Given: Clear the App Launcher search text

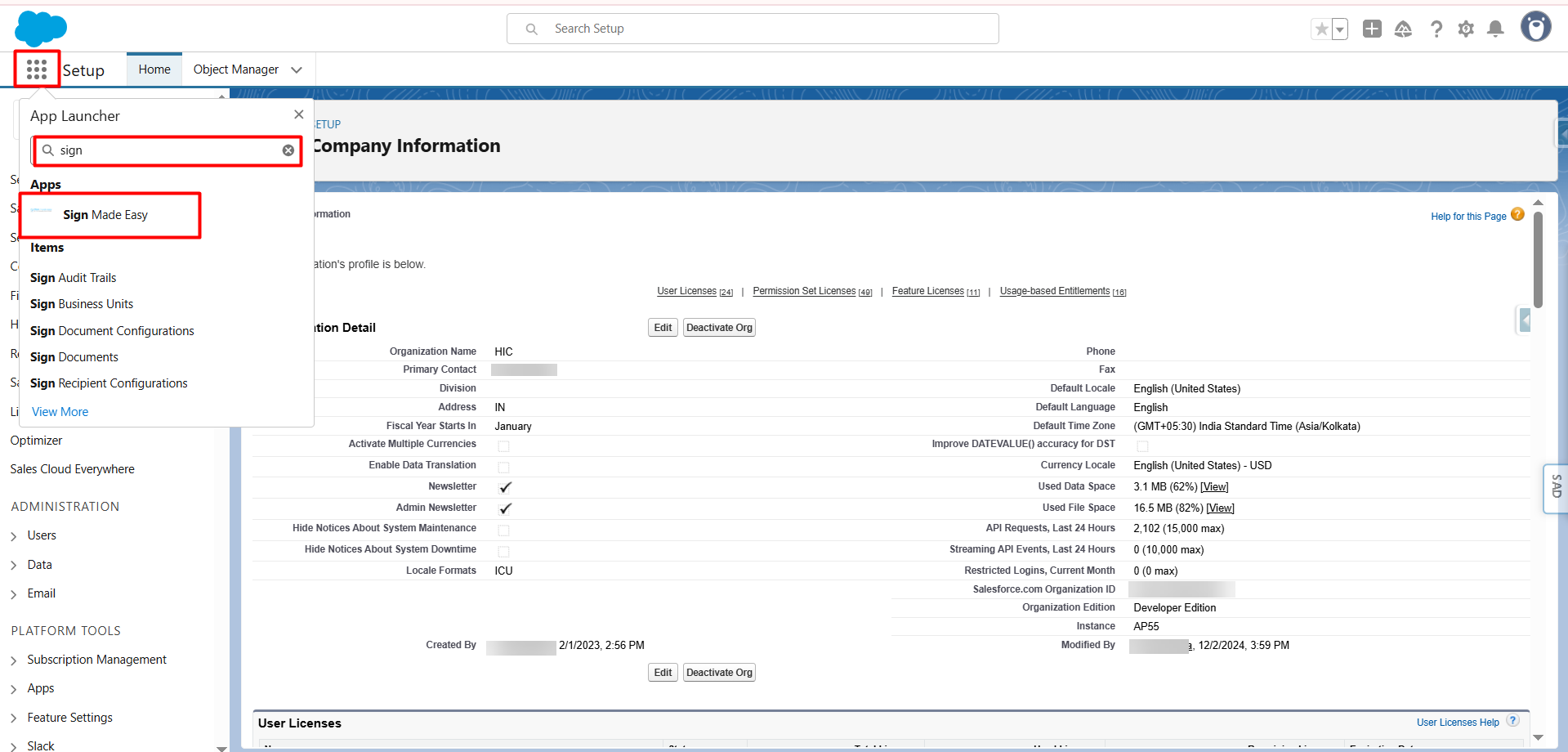Looking at the screenshot, I should point(288,150).
